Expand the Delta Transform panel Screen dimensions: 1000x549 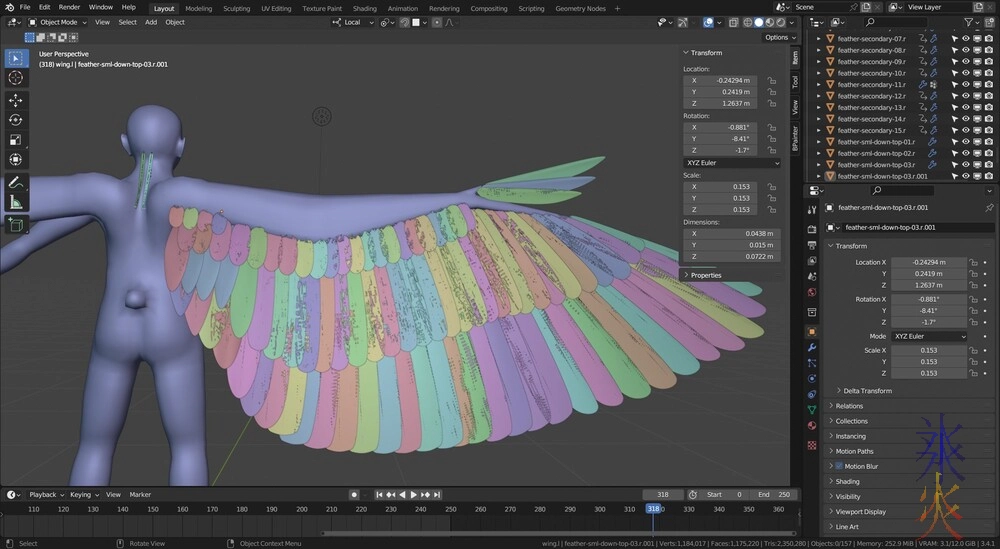(x=864, y=391)
